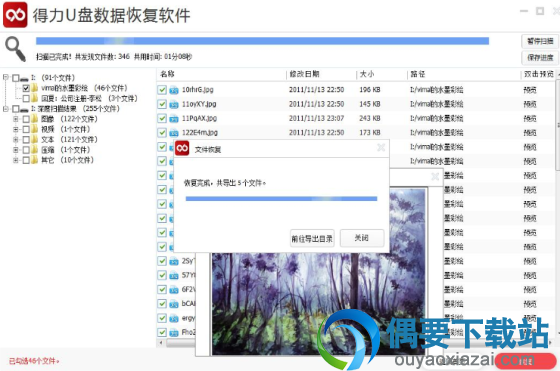Image resolution: width=560 pixels, height=371 pixels.
Task: Uncheck the vima的水墨彩绘 folder checkbox
Action: 26,88
